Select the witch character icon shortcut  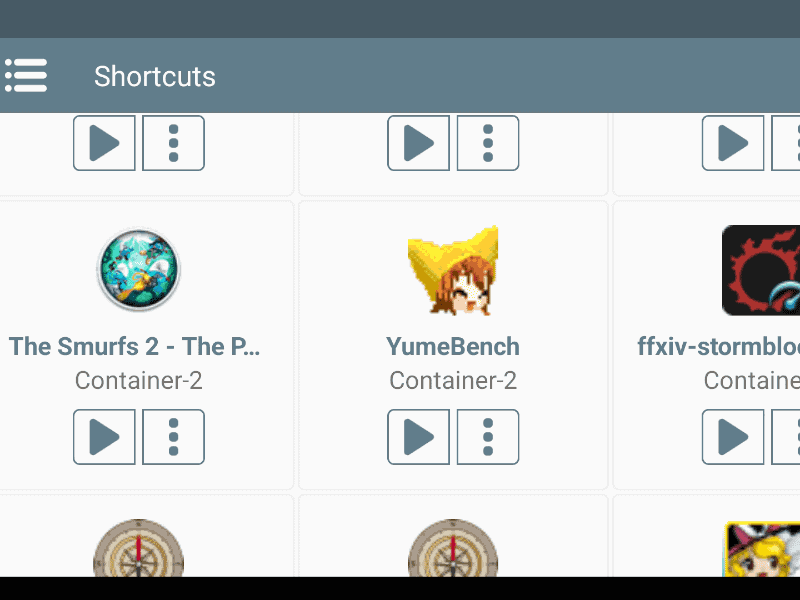762,552
